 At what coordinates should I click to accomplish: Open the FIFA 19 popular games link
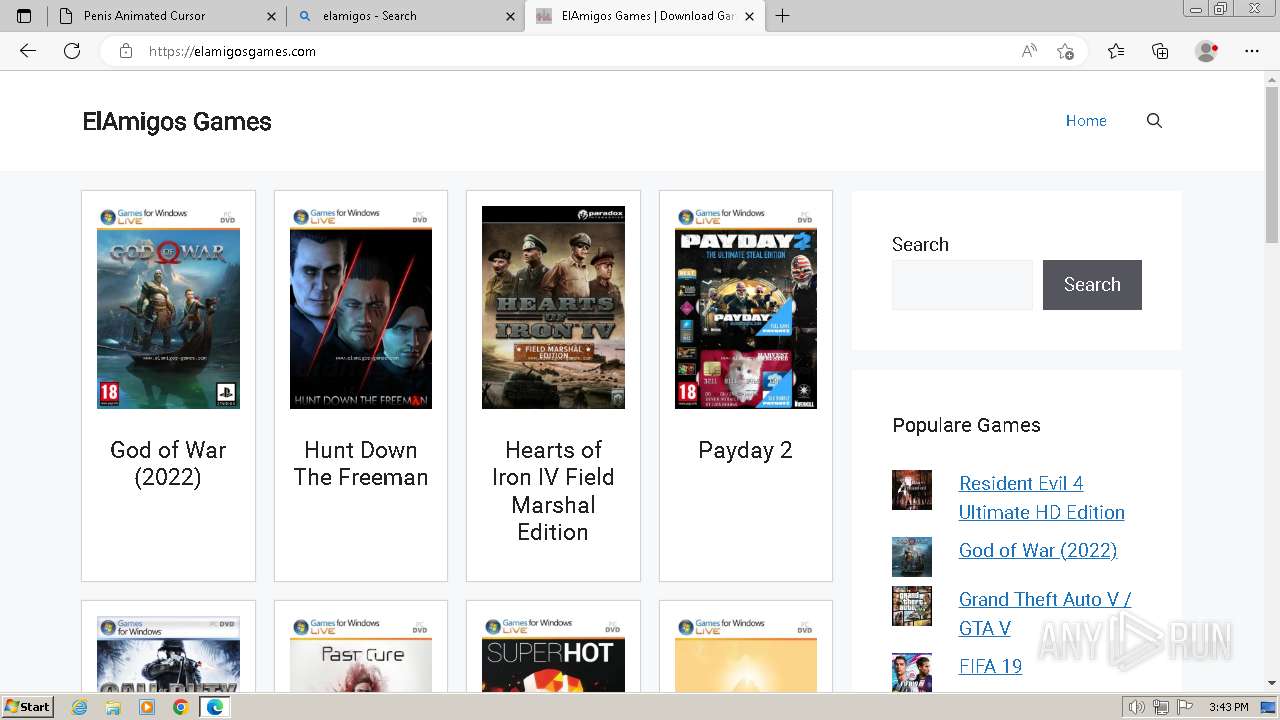(x=990, y=666)
